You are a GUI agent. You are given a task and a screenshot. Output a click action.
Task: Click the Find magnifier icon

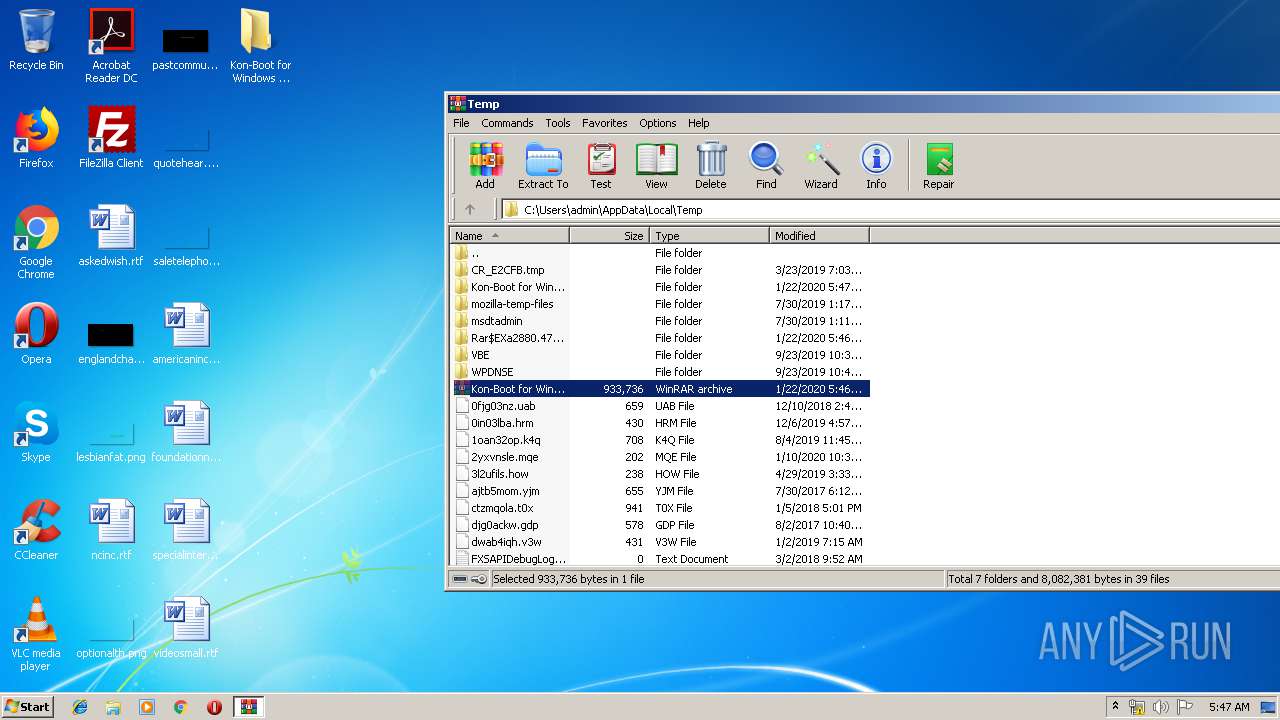pos(766,165)
